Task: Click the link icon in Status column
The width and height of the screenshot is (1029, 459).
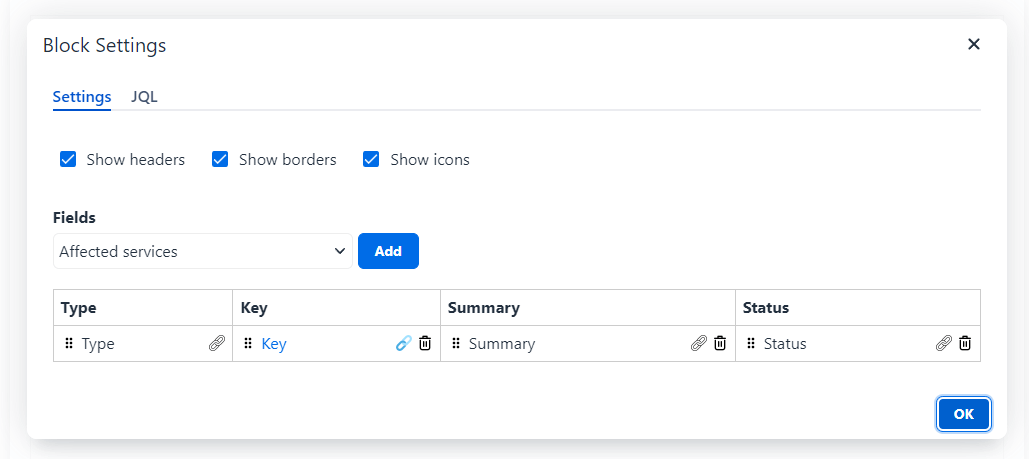Action: [944, 343]
